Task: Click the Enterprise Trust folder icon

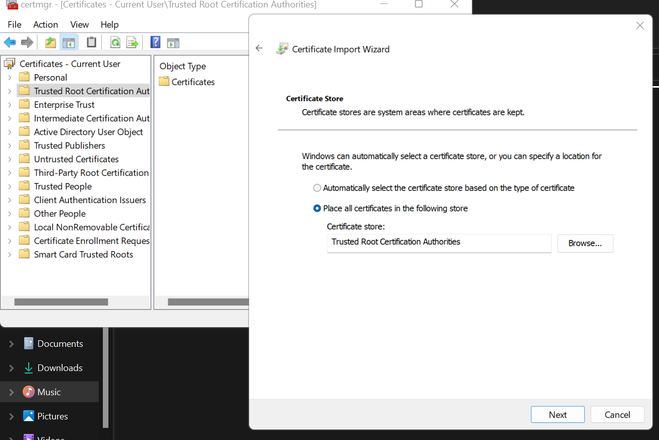Action: pyautogui.click(x=24, y=104)
